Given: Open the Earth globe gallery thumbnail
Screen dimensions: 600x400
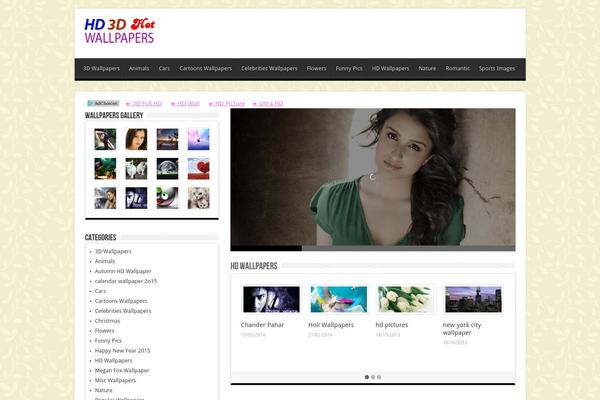Looking at the screenshot, I should pyautogui.click(x=167, y=169).
